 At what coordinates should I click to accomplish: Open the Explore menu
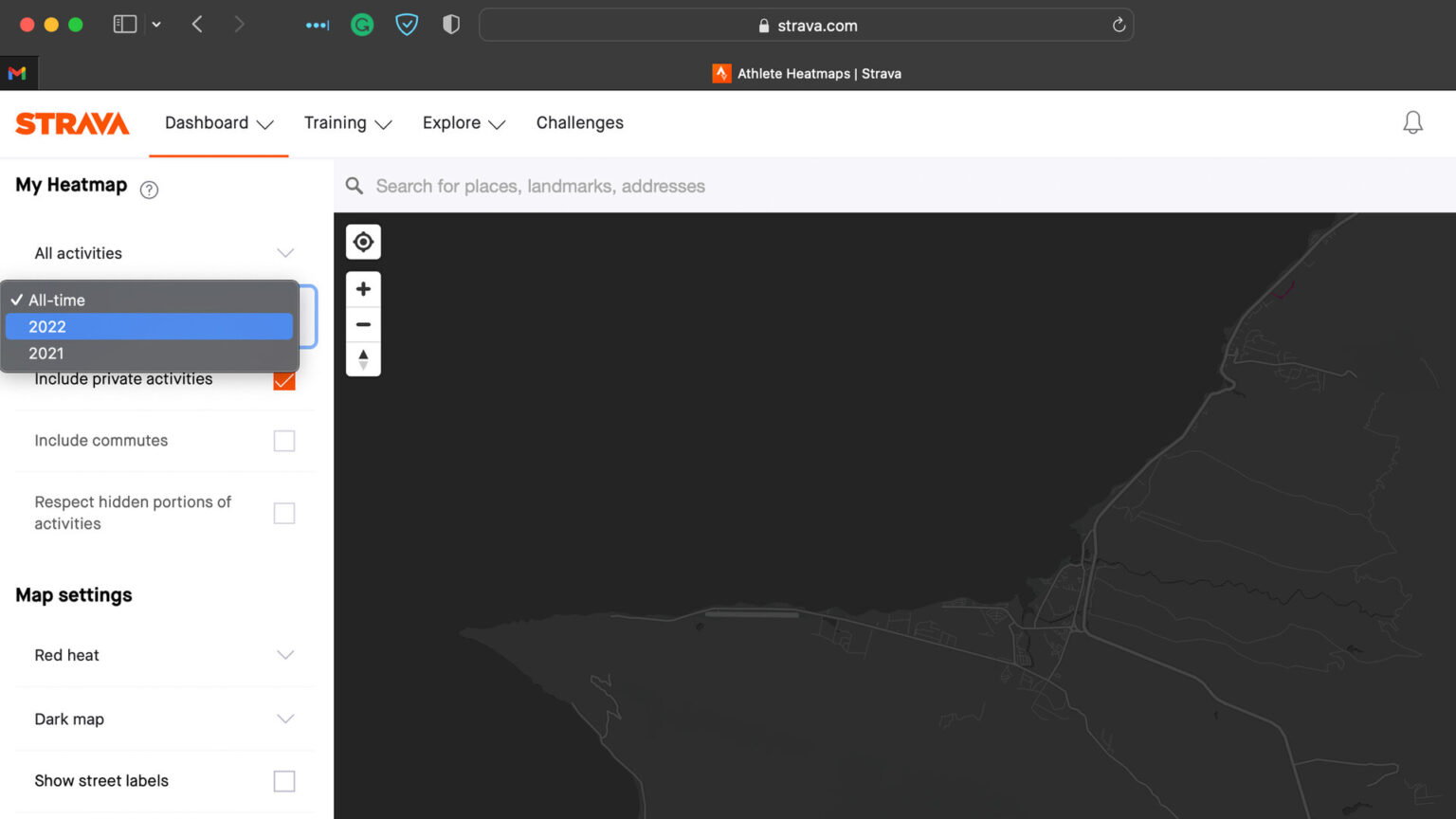463,123
